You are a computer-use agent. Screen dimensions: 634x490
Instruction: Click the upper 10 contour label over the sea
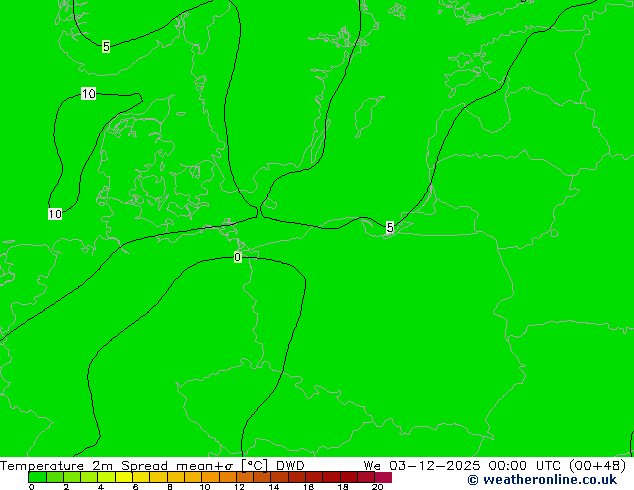[89, 94]
